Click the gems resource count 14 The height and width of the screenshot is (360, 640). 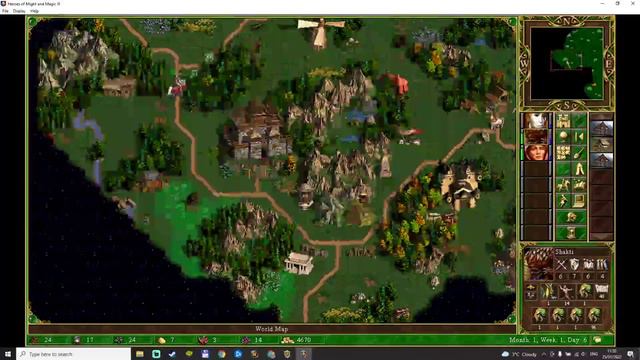[x=258, y=340]
